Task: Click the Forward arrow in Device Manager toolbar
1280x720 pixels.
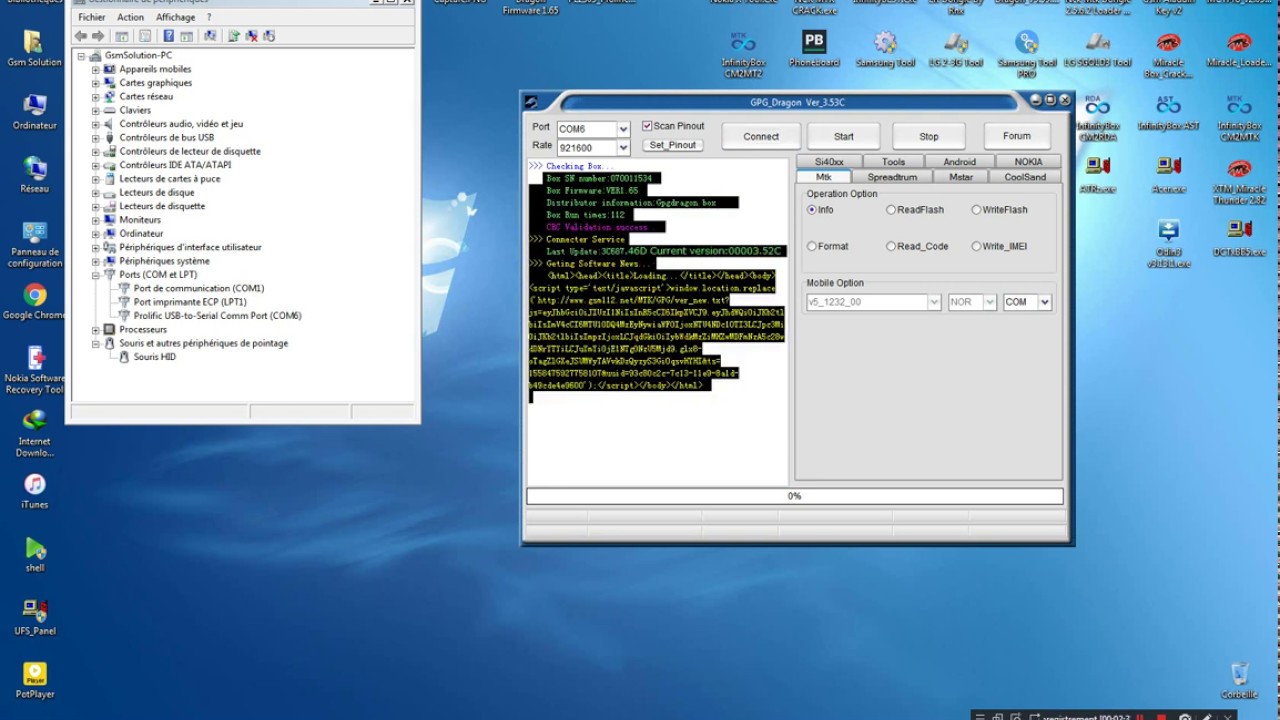Action: click(97, 36)
